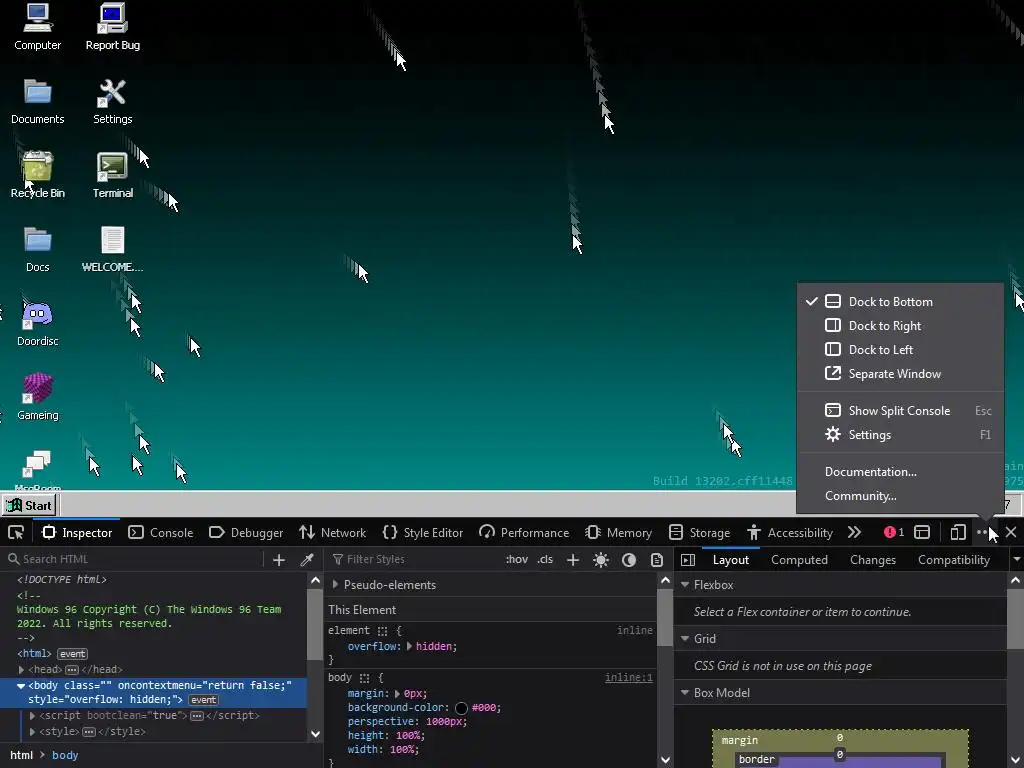Show more tools overflow chevron
Viewport: 1024px width, 768px height.
click(x=854, y=532)
